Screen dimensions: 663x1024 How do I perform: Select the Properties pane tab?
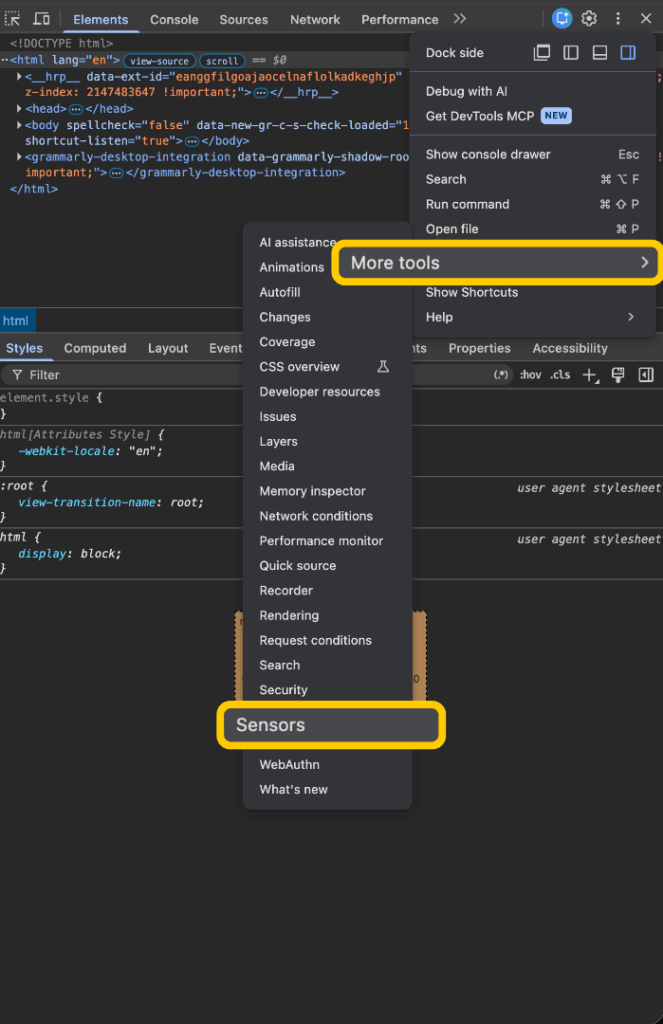coord(479,348)
